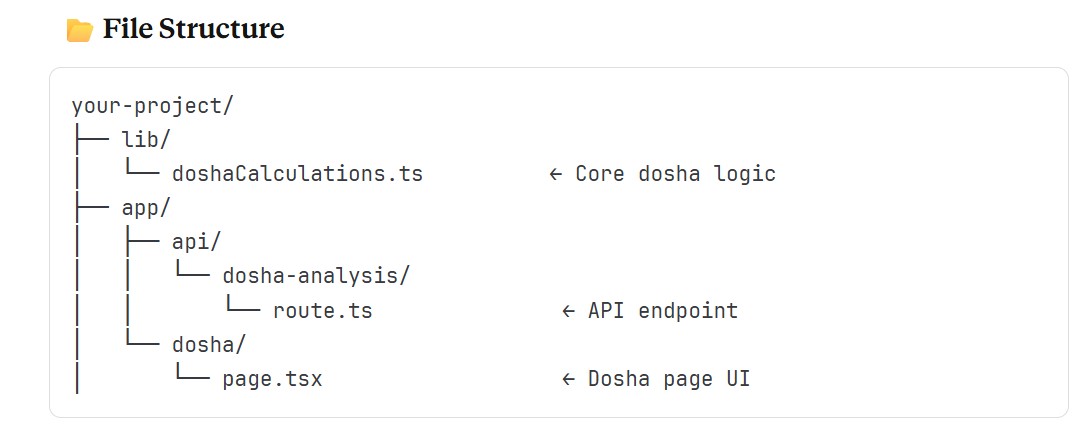Click the Dosha page UI comment
The image size is (1085, 438).
click(669, 379)
